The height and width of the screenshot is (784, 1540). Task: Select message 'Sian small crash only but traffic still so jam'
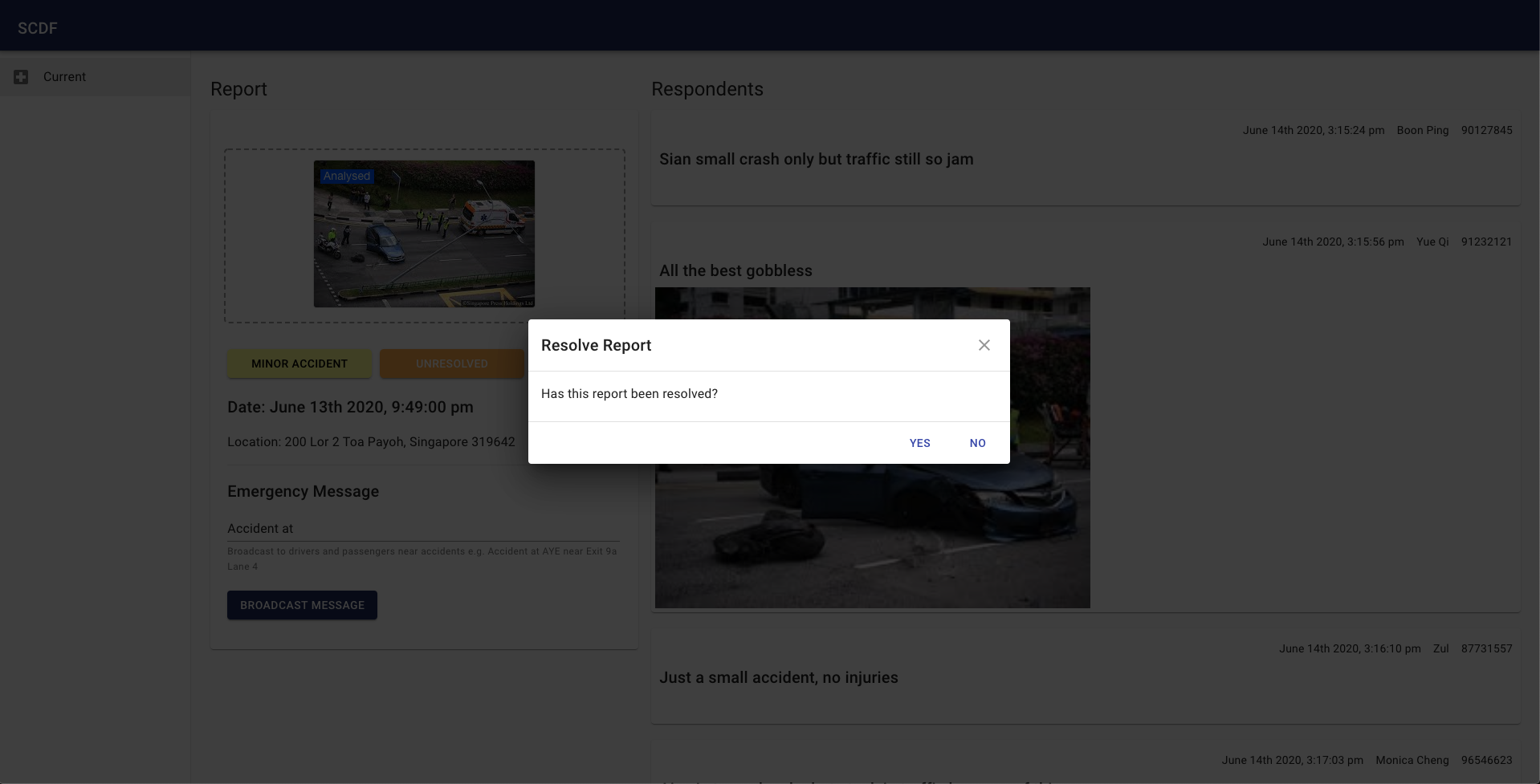tap(817, 159)
